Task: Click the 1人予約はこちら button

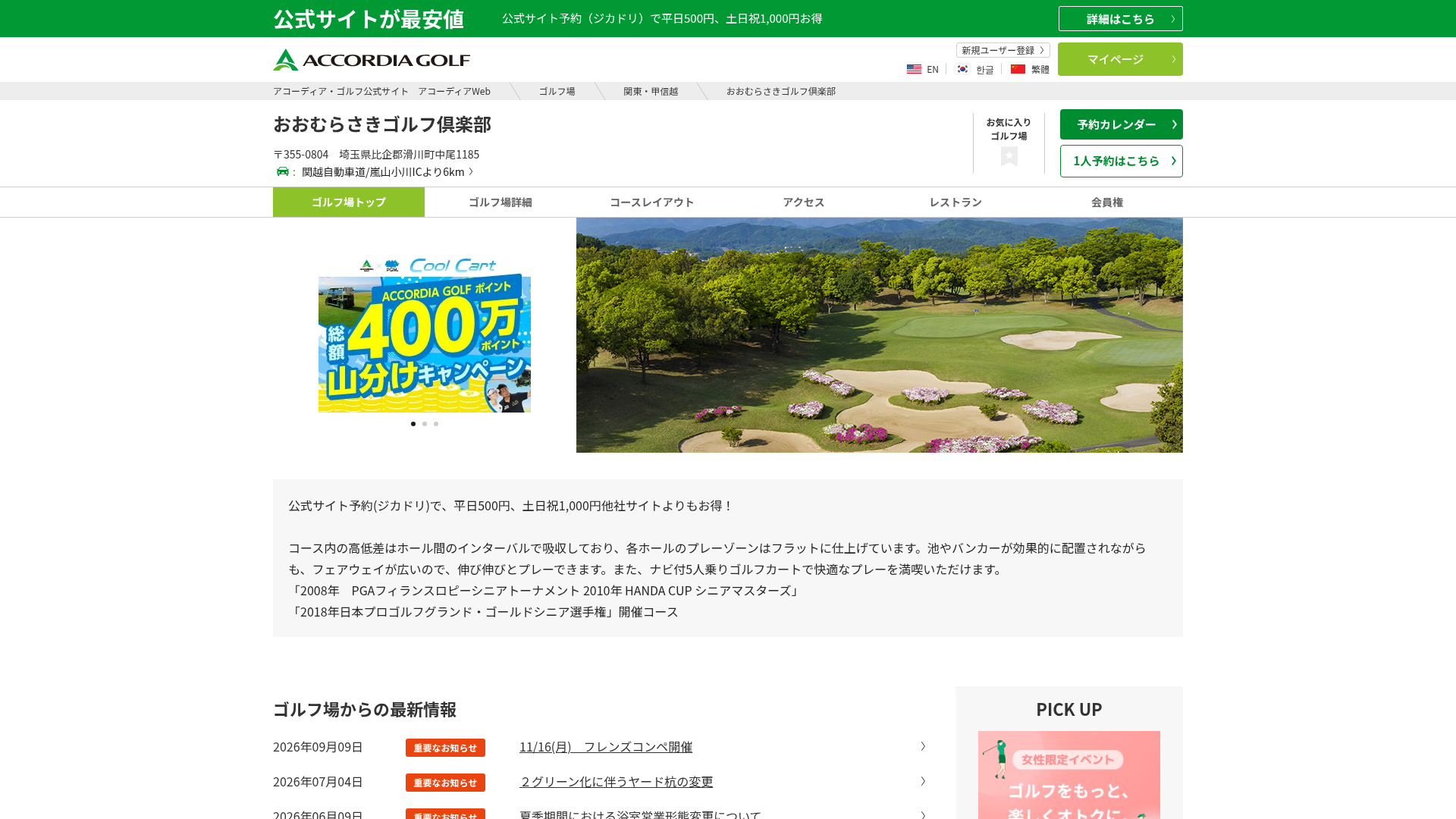Action: pos(1121,161)
